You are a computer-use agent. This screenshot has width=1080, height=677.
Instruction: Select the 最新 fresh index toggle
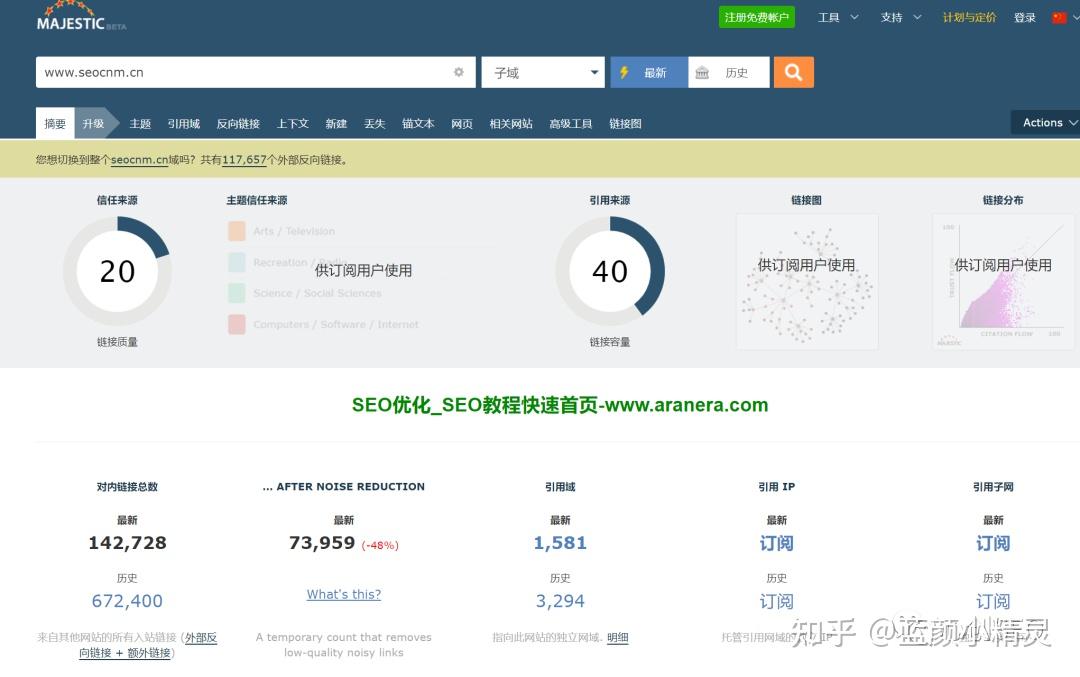pos(649,72)
